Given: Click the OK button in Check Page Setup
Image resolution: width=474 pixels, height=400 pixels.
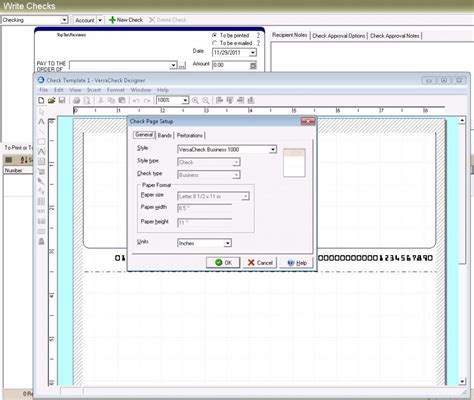Looking at the screenshot, I should pyautogui.click(x=223, y=263).
